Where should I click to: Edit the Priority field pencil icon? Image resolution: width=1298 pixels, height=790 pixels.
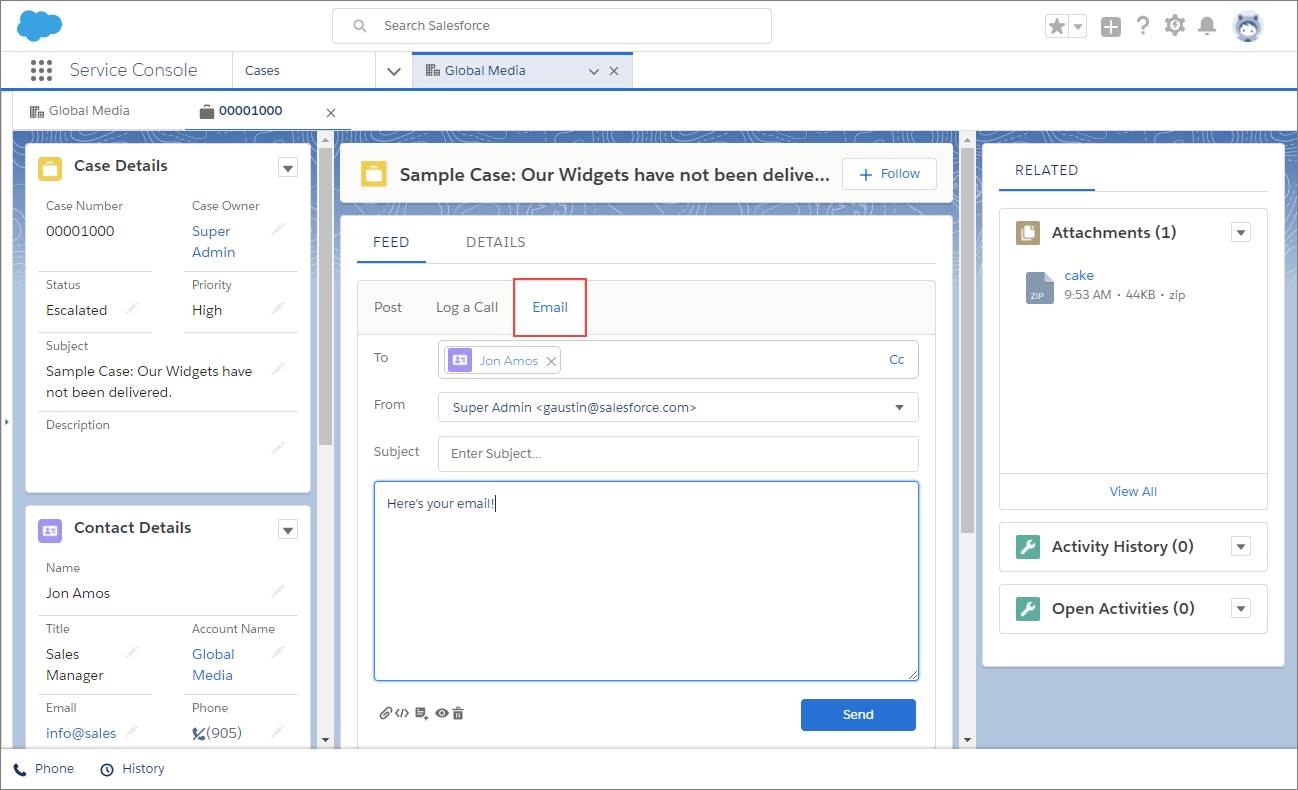tap(278, 309)
